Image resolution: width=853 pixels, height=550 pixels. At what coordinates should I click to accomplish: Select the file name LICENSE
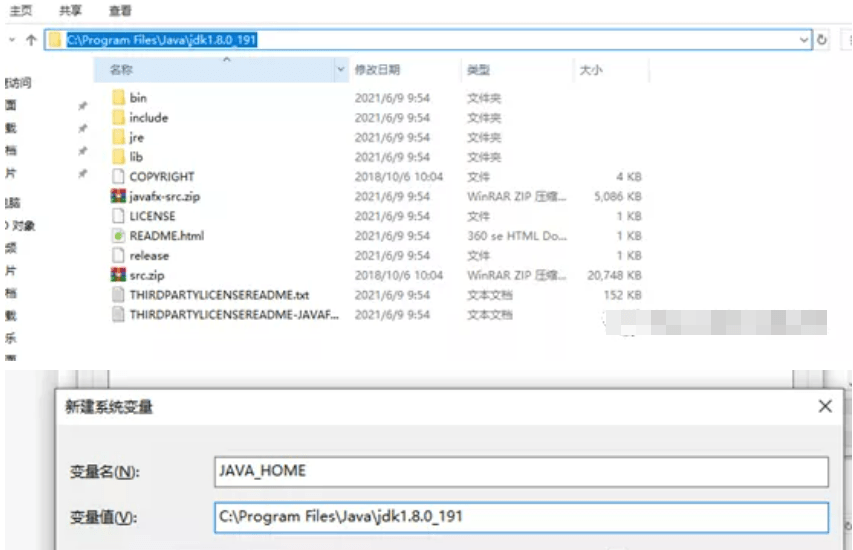[152, 216]
